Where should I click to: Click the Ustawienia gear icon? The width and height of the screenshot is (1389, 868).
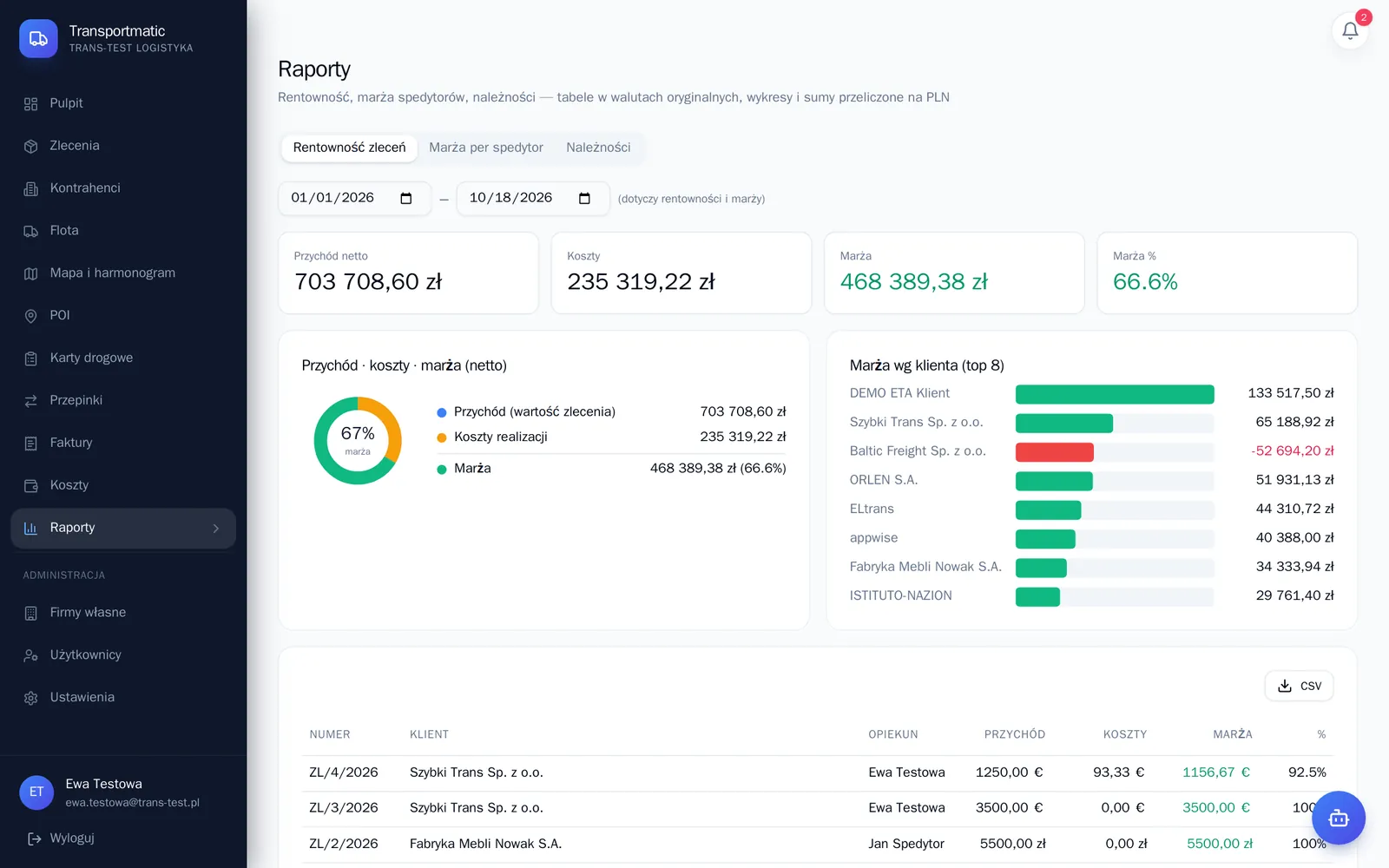click(31, 698)
